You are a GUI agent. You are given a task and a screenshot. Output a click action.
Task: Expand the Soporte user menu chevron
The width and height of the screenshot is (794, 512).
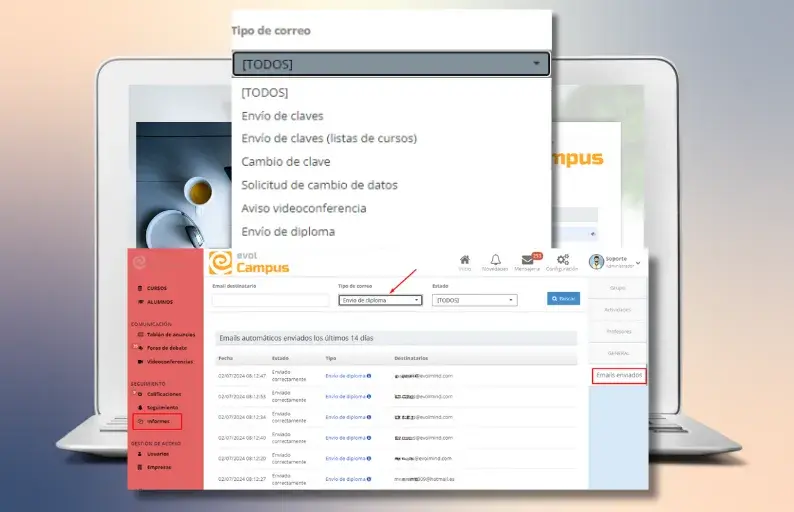click(x=638, y=263)
